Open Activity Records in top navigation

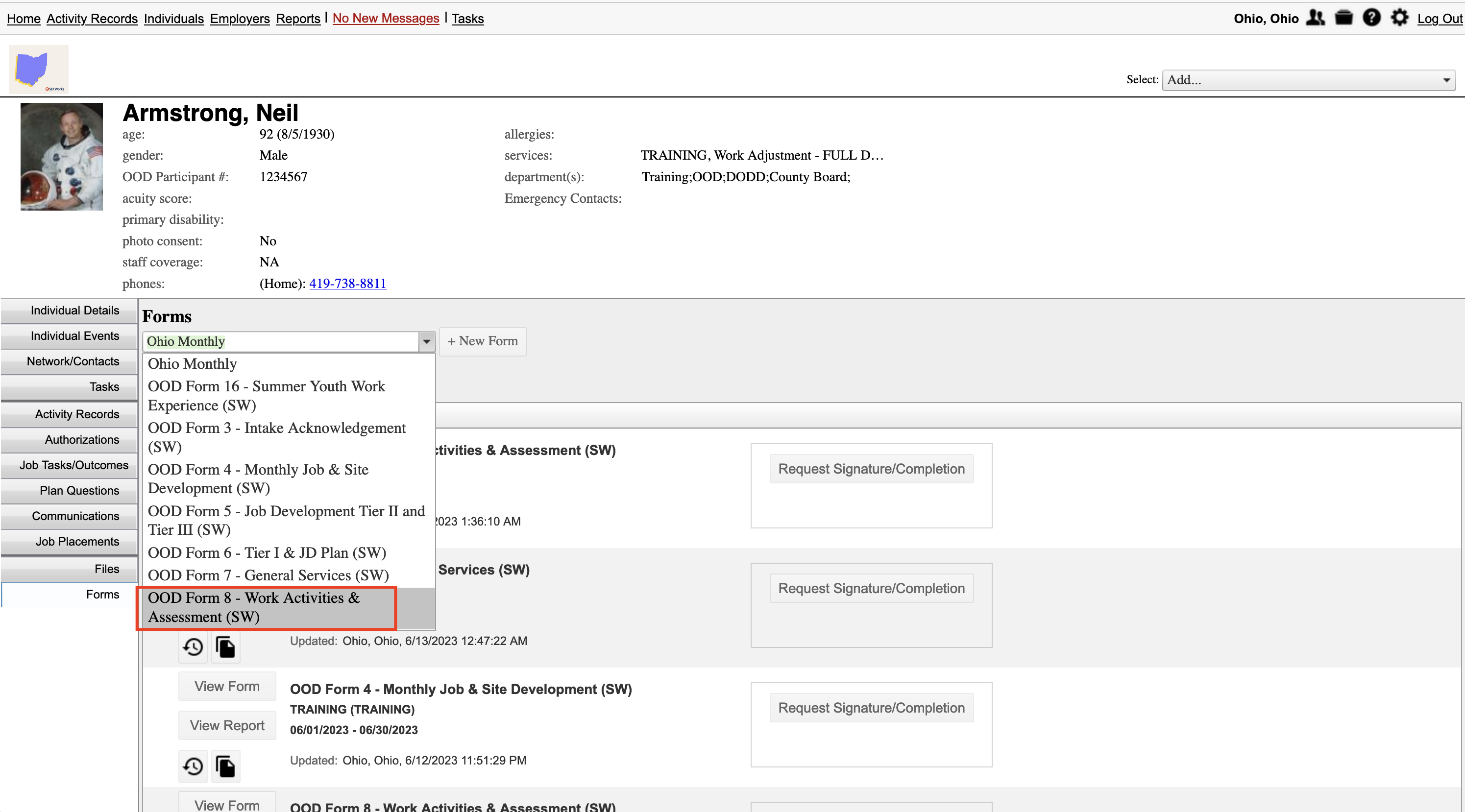point(92,18)
